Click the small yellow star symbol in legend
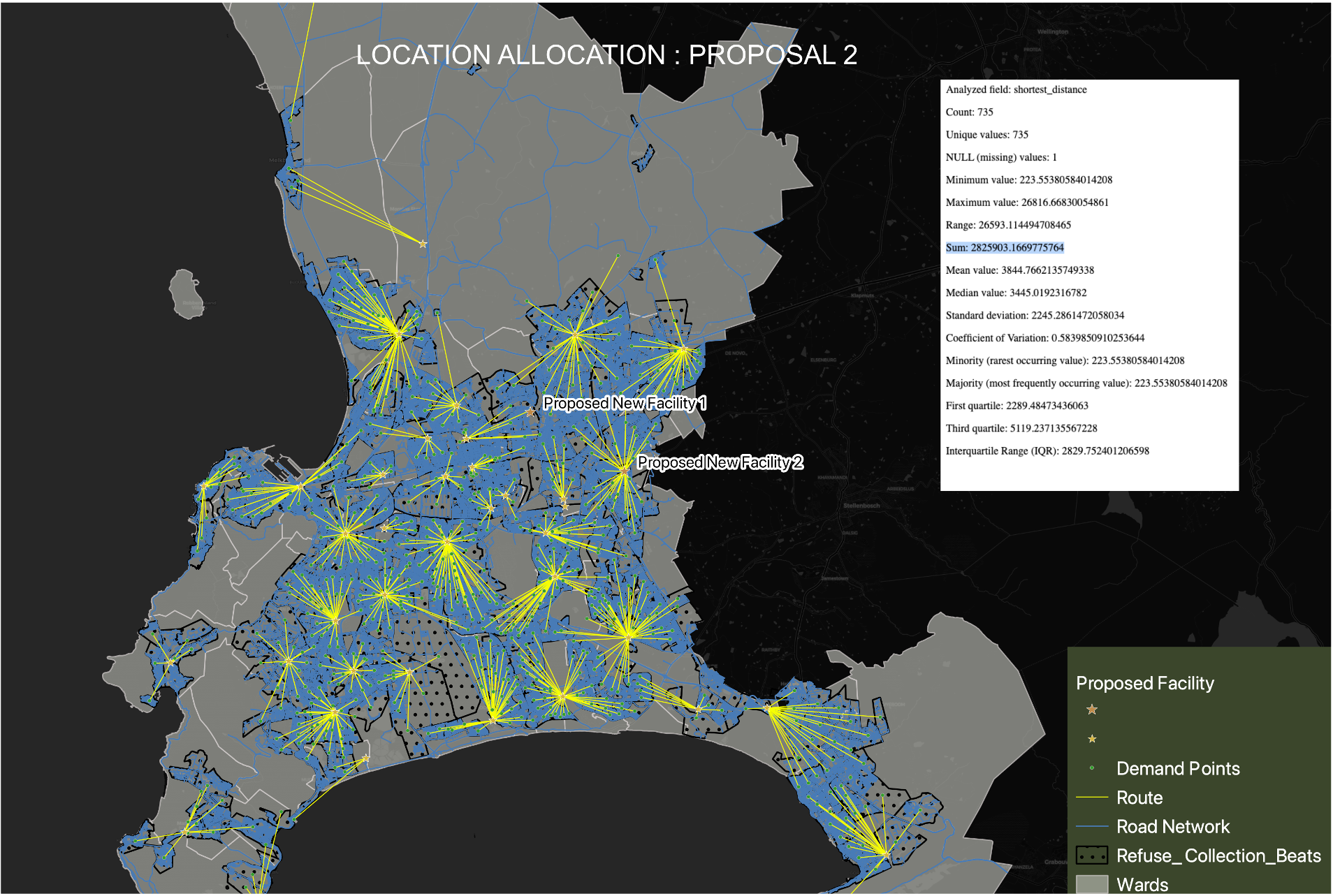Viewport: 1333px width, 896px height. pyautogui.click(x=1092, y=739)
